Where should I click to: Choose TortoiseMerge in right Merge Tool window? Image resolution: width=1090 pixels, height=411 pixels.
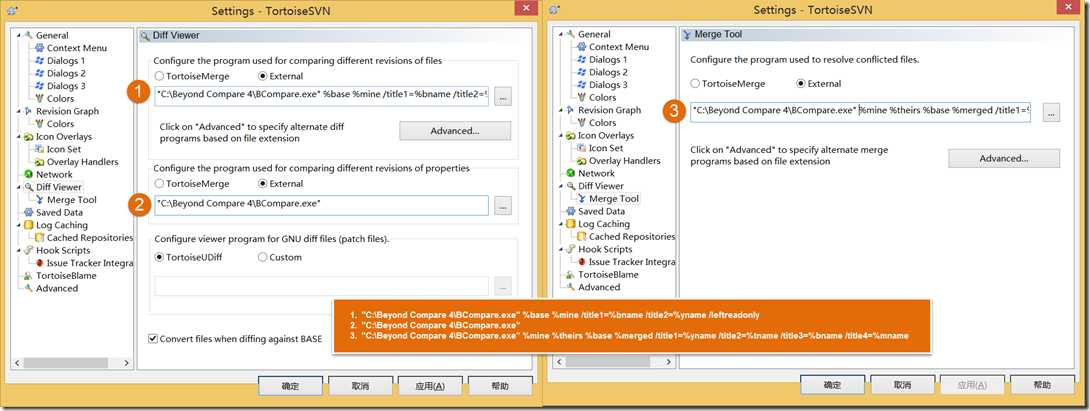click(695, 83)
